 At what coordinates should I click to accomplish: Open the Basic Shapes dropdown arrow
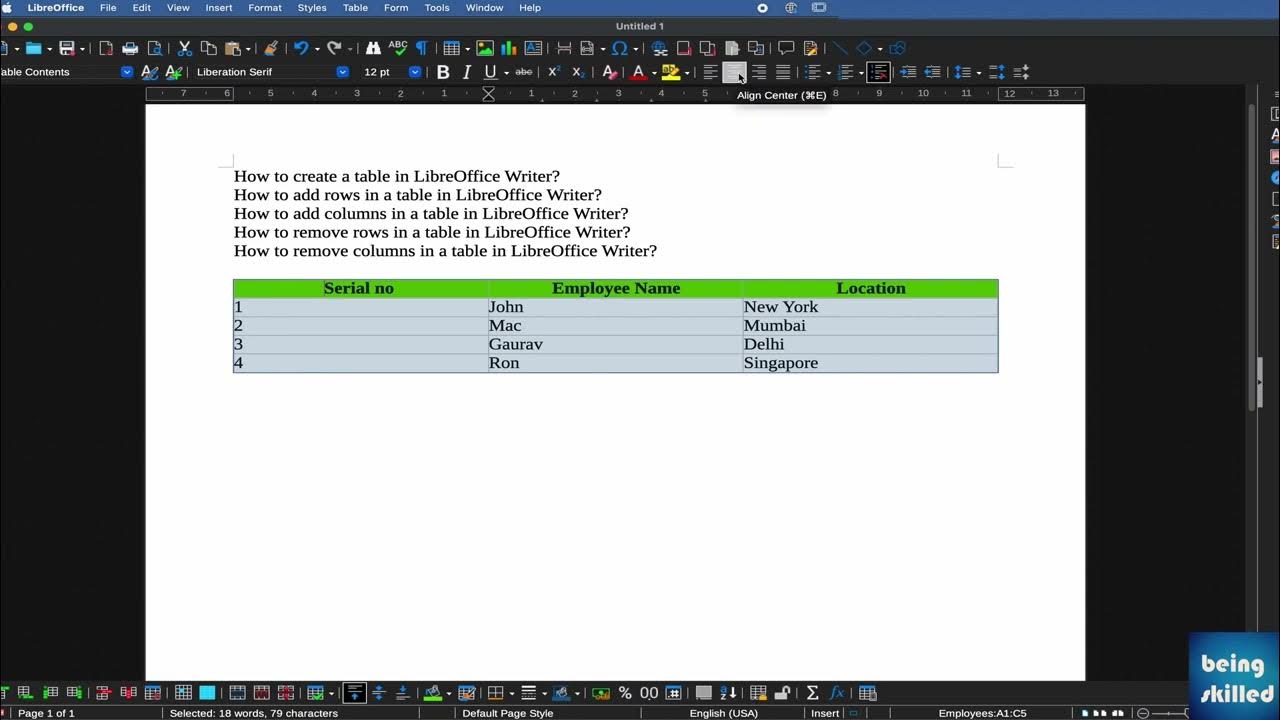[880, 48]
